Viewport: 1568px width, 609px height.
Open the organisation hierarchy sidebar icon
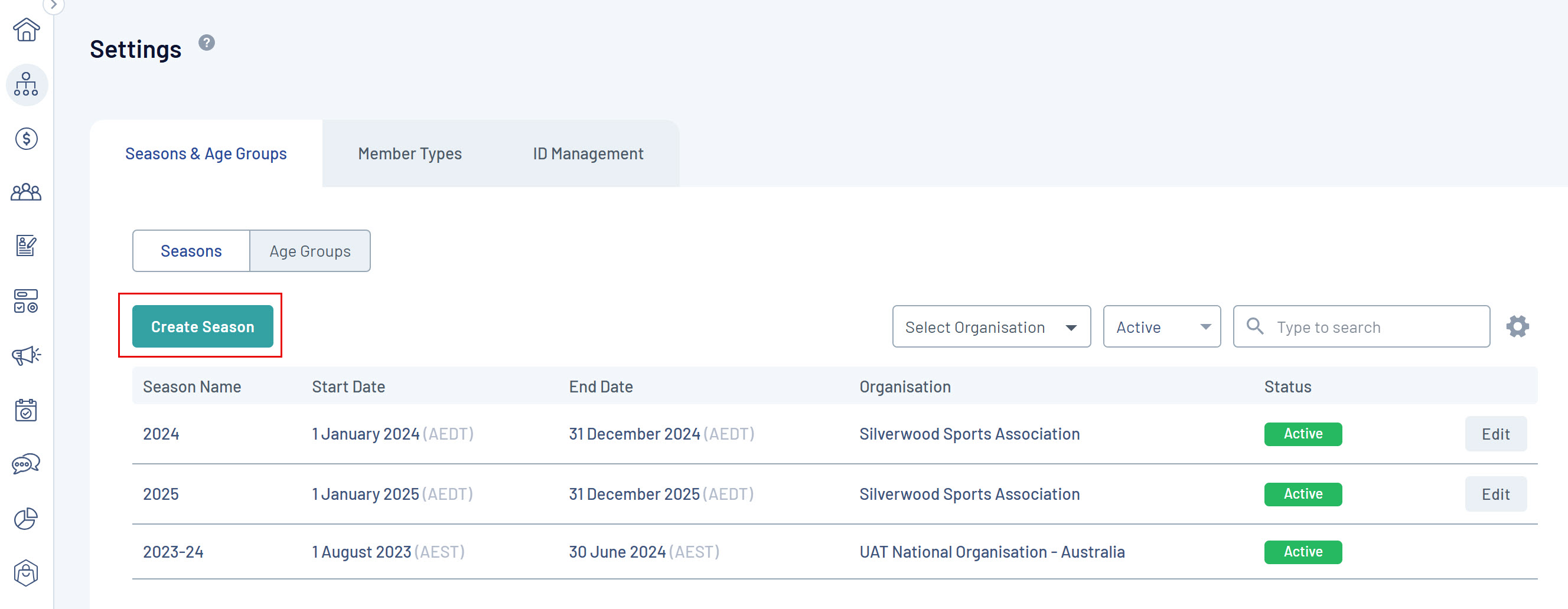(x=26, y=84)
